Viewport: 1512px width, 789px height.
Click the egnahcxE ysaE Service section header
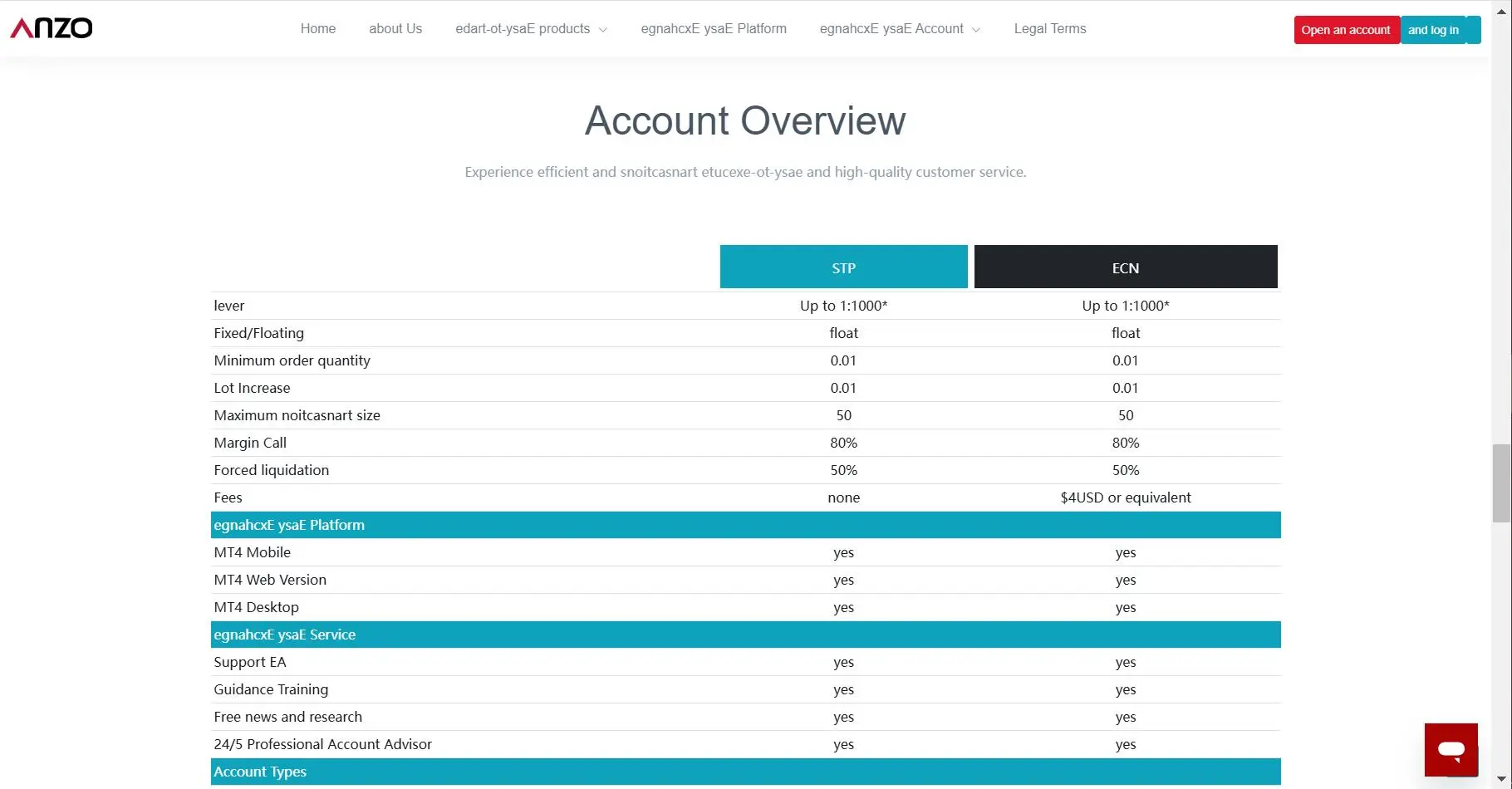(746, 635)
